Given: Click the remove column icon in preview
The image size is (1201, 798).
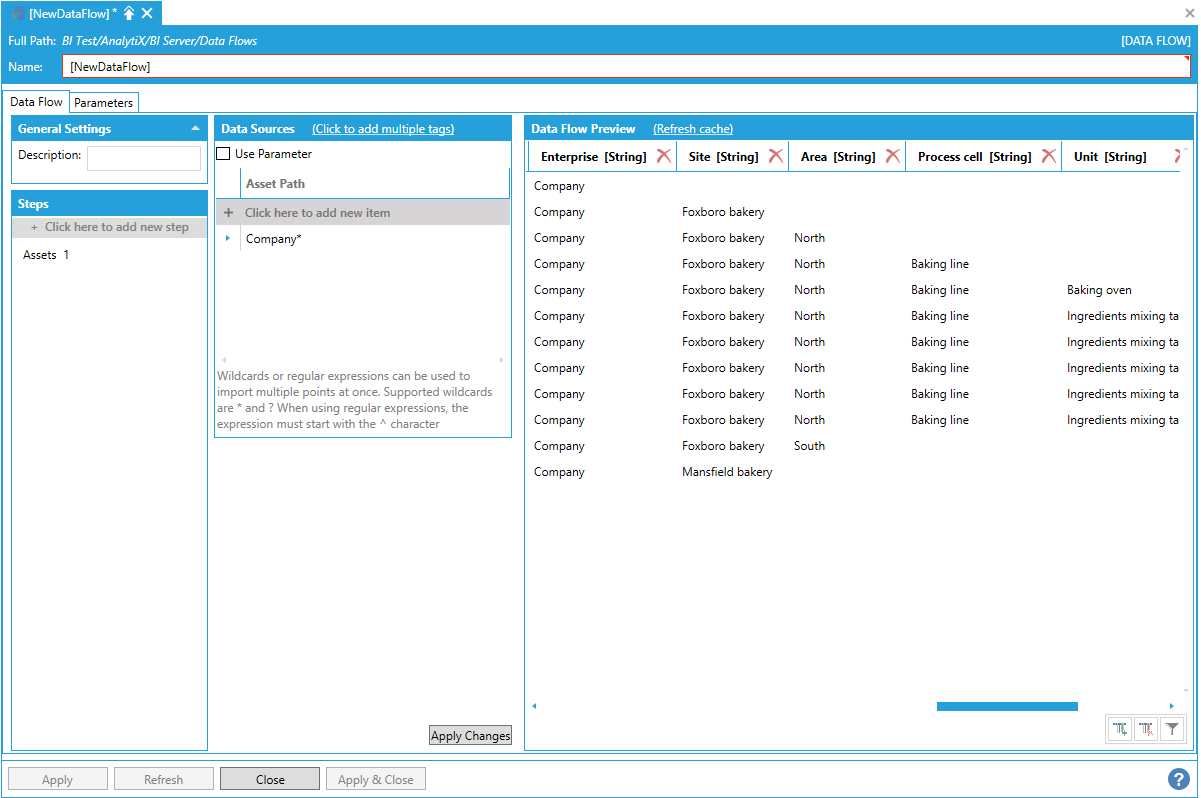Looking at the screenshot, I should (x=1146, y=730).
